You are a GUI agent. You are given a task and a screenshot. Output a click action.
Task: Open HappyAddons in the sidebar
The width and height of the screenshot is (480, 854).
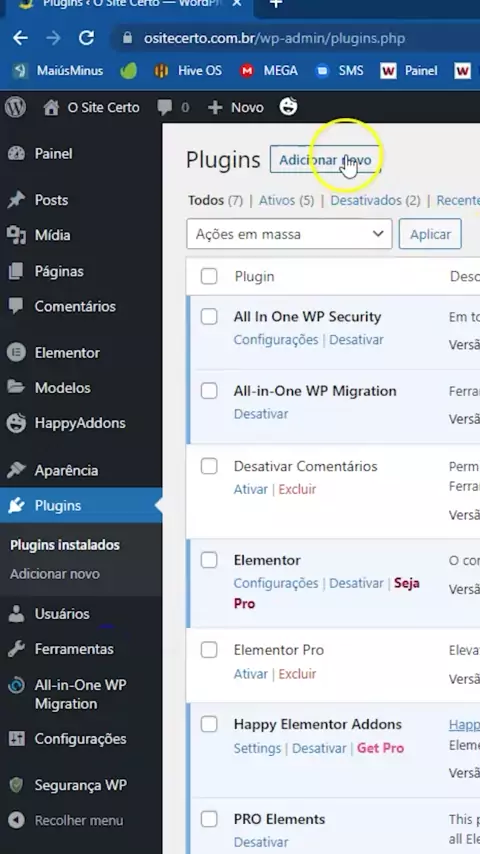[81, 423]
